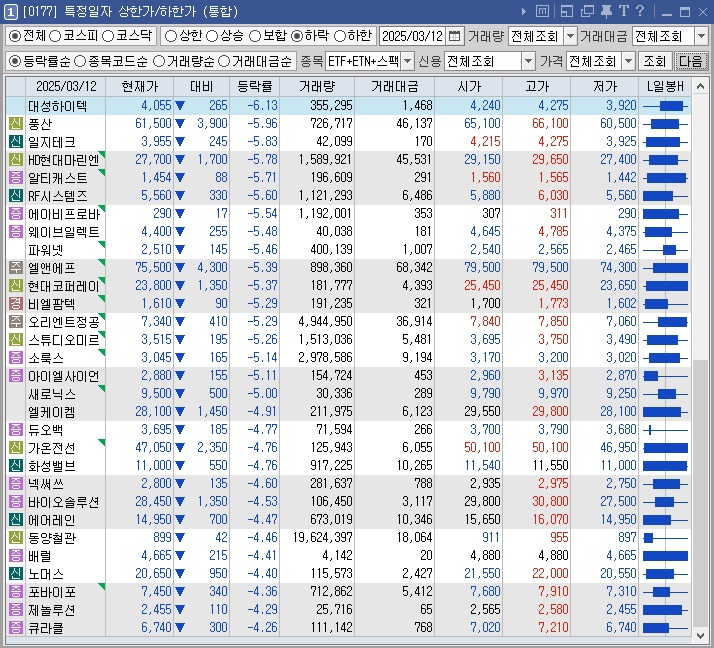Open help via the question mark icon
Screen dimensions: 714x648
640,11
